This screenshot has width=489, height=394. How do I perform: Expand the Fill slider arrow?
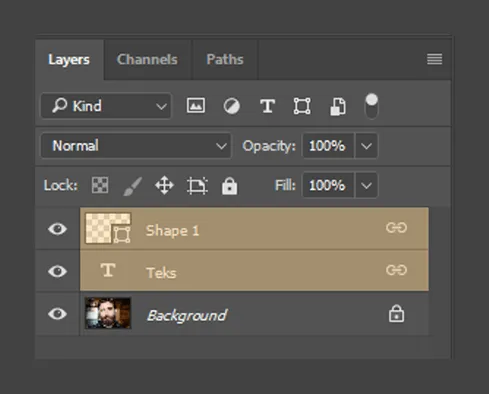366,185
